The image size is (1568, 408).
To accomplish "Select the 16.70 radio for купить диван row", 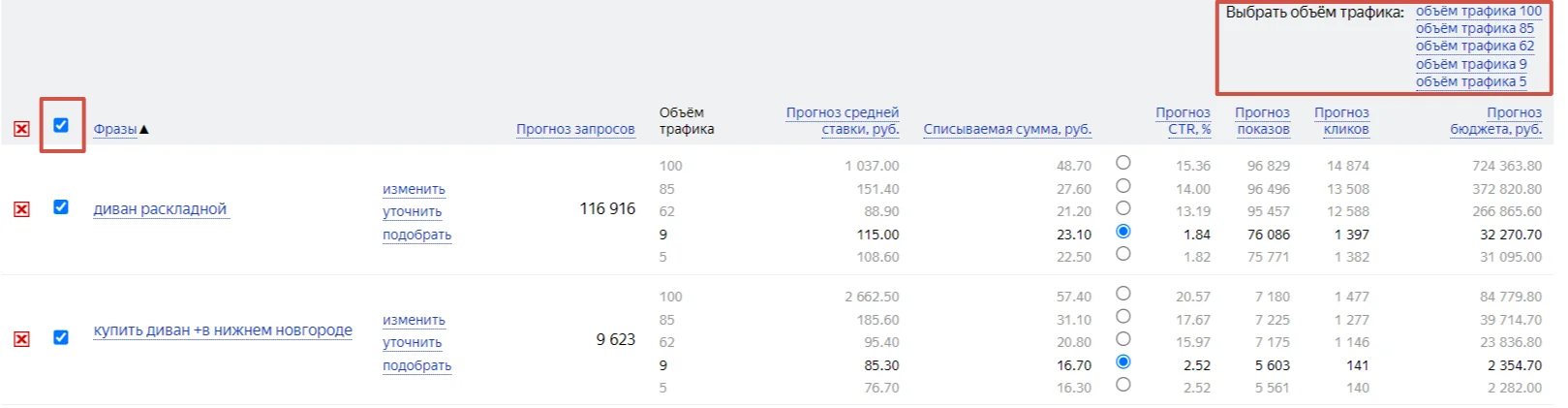I will point(1123,362).
